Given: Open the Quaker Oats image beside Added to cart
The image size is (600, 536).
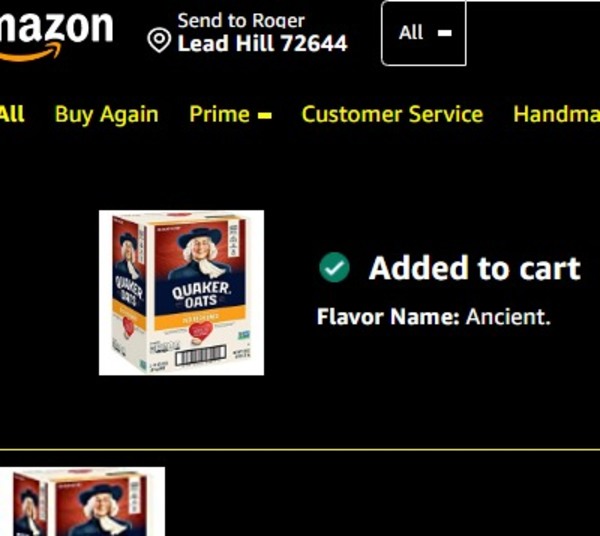Looking at the screenshot, I should coord(181,293).
